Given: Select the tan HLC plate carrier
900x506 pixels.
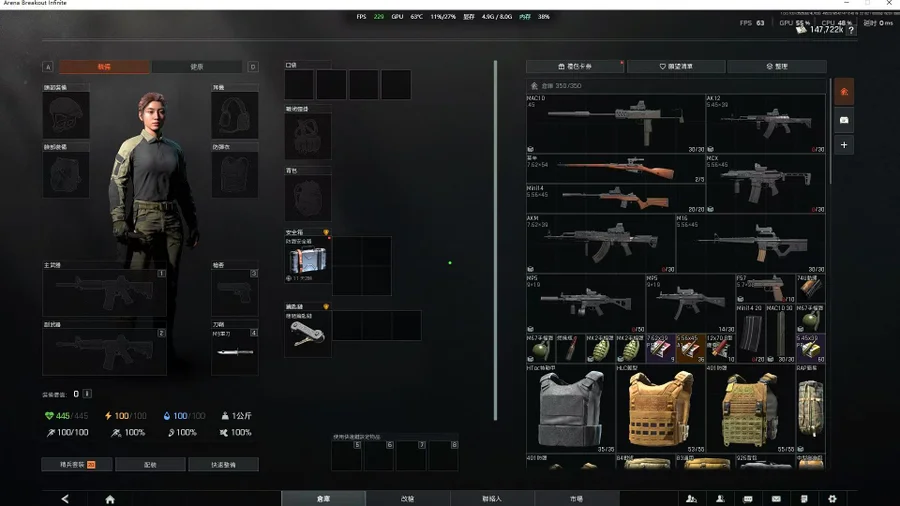Looking at the screenshot, I should 660,408.
